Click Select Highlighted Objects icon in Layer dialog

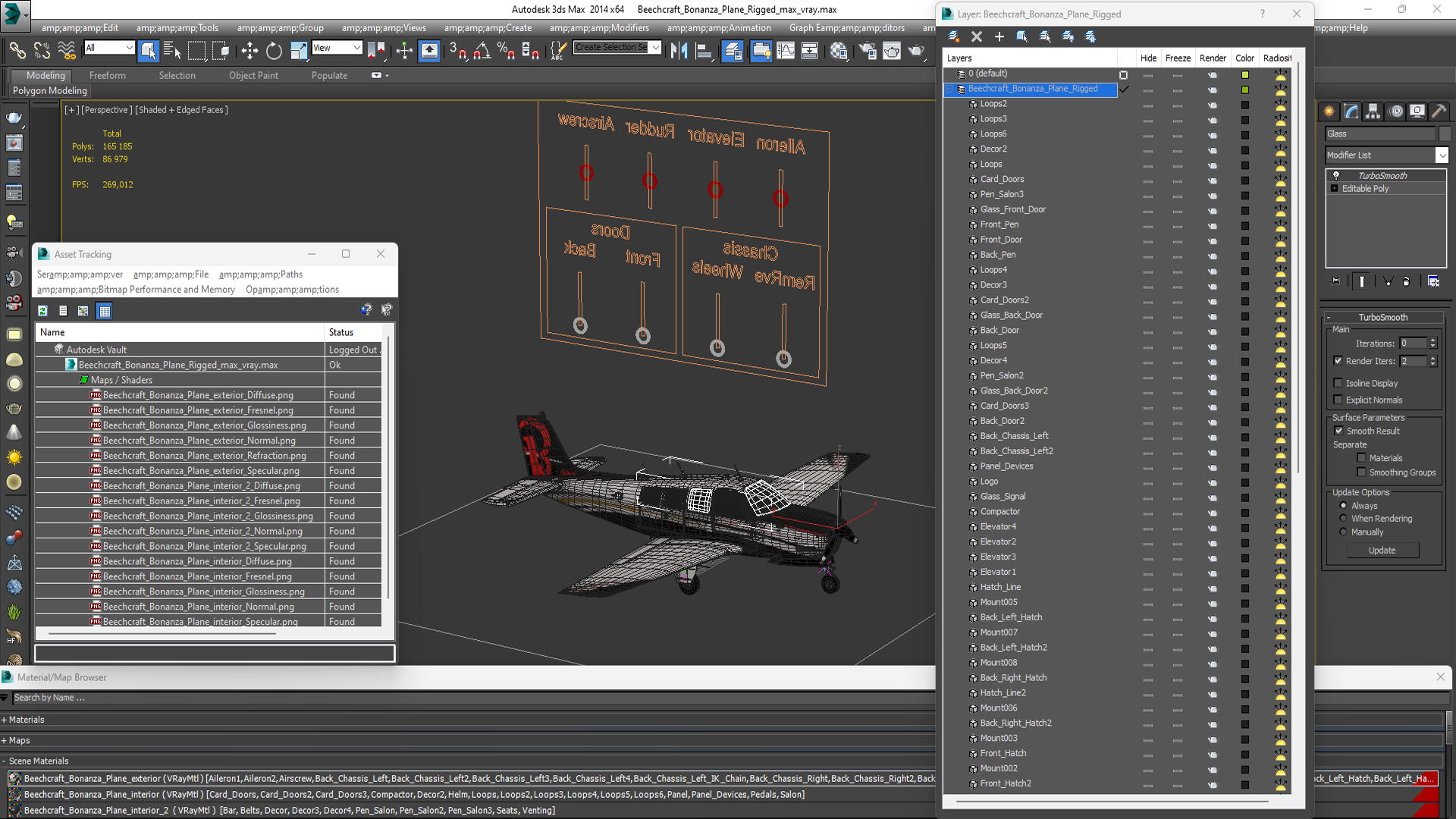pyautogui.click(x=1022, y=36)
